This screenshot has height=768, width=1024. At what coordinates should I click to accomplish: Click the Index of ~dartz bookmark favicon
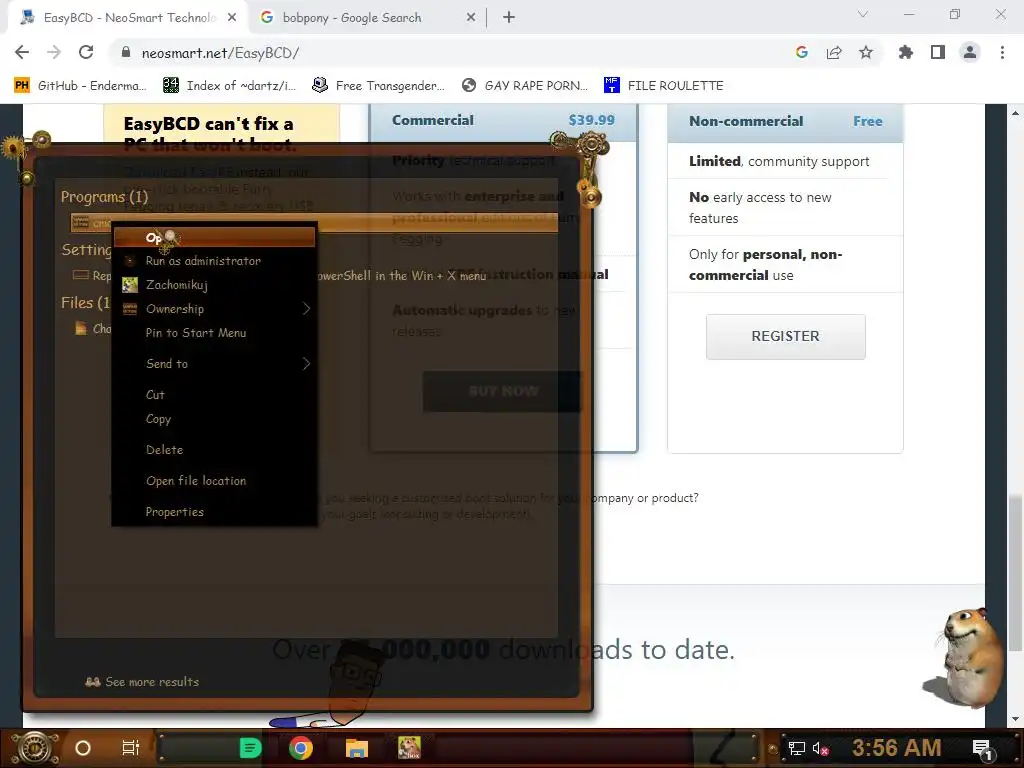click(x=170, y=85)
